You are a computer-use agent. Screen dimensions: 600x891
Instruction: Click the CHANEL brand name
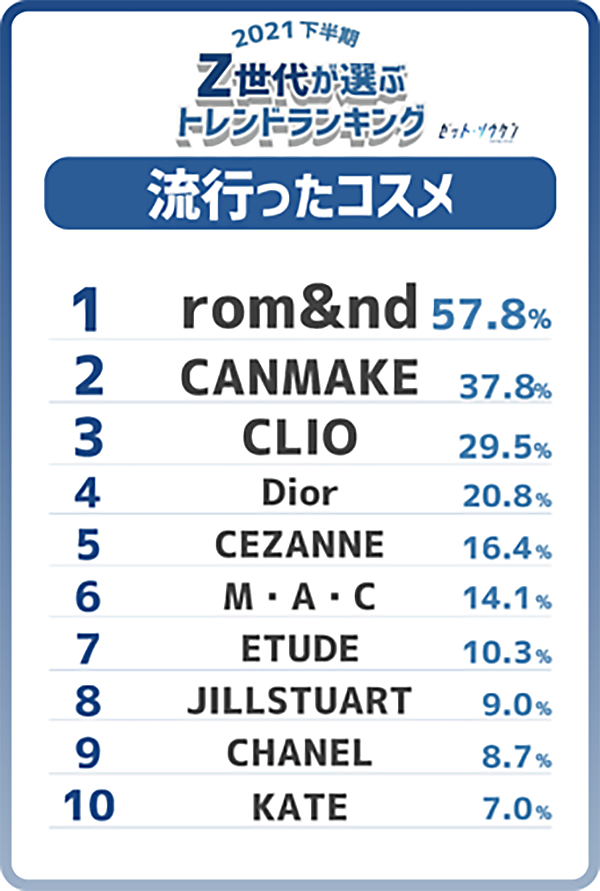coord(299,752)
